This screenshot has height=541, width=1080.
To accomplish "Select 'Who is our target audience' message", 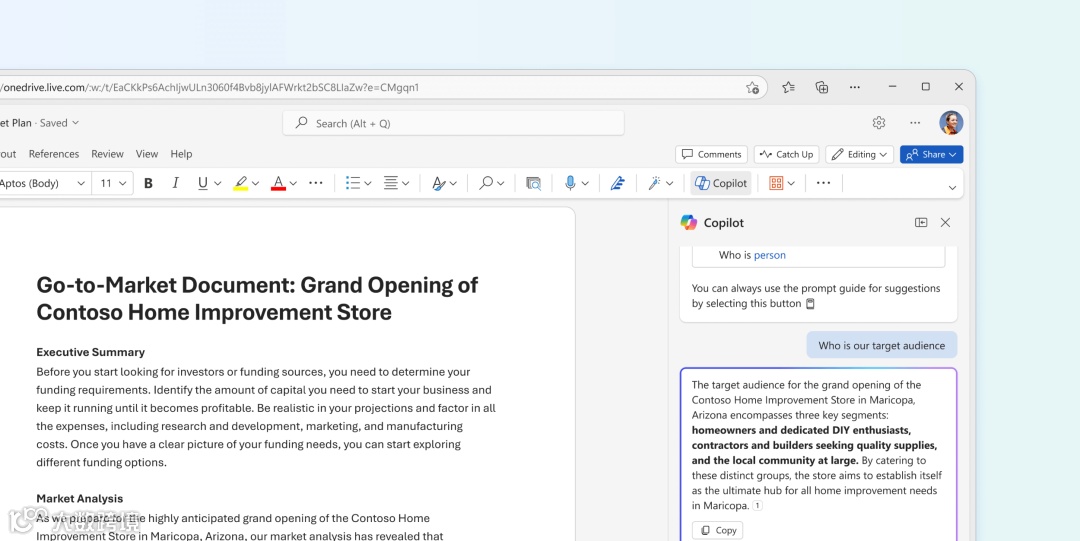I will 882,345.
